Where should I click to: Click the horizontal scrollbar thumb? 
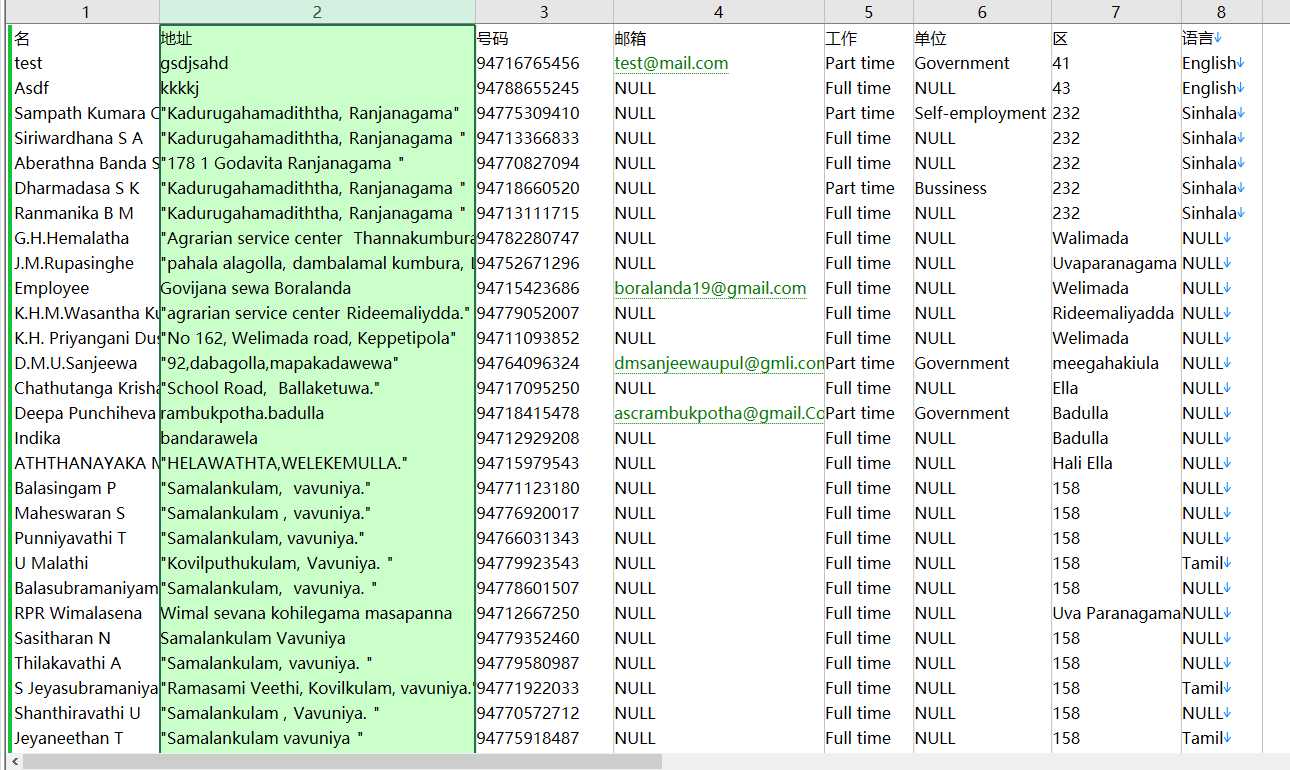342,762
